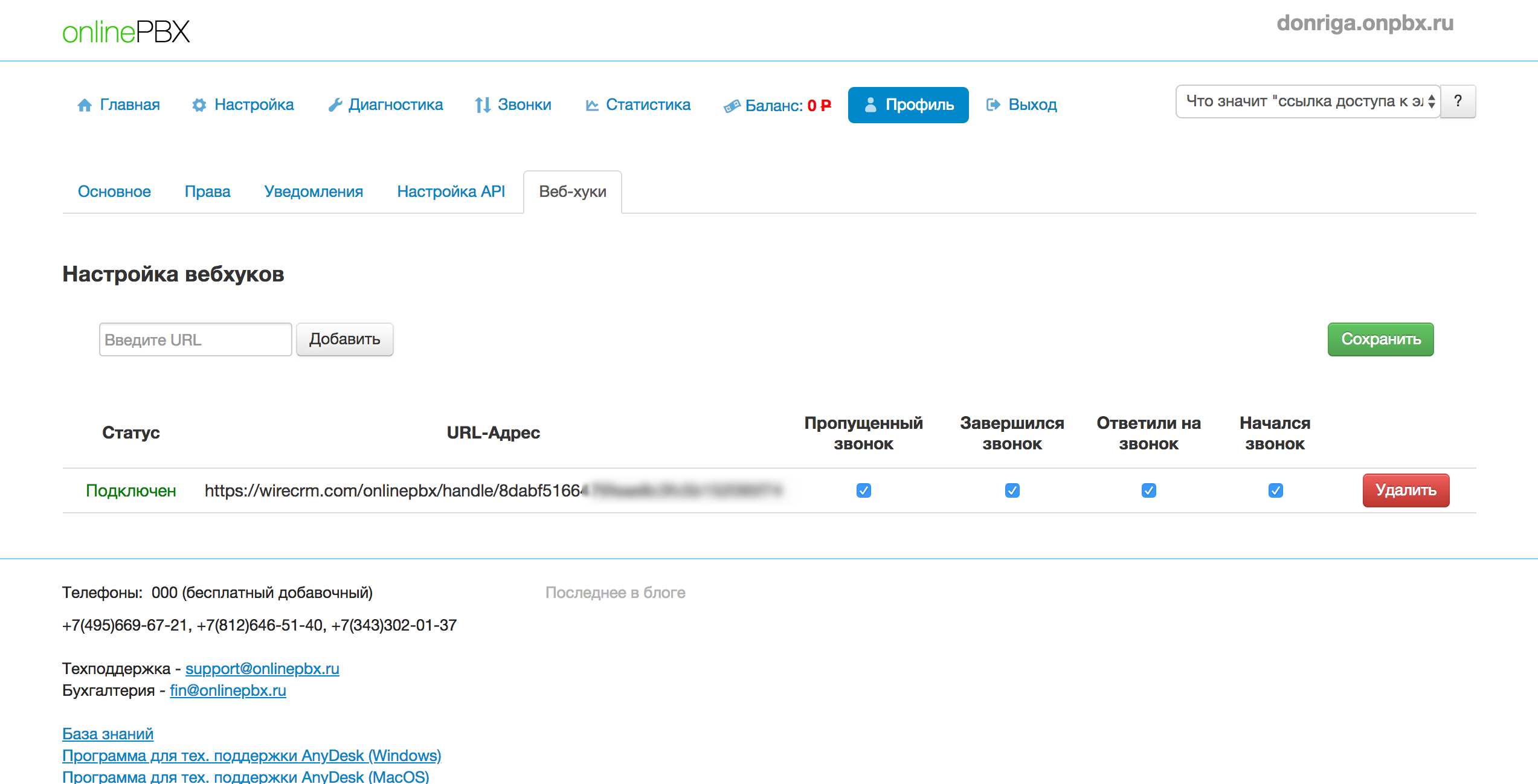Click the Статус column header
Screen dimensions: 1538x784
[131, 432]
